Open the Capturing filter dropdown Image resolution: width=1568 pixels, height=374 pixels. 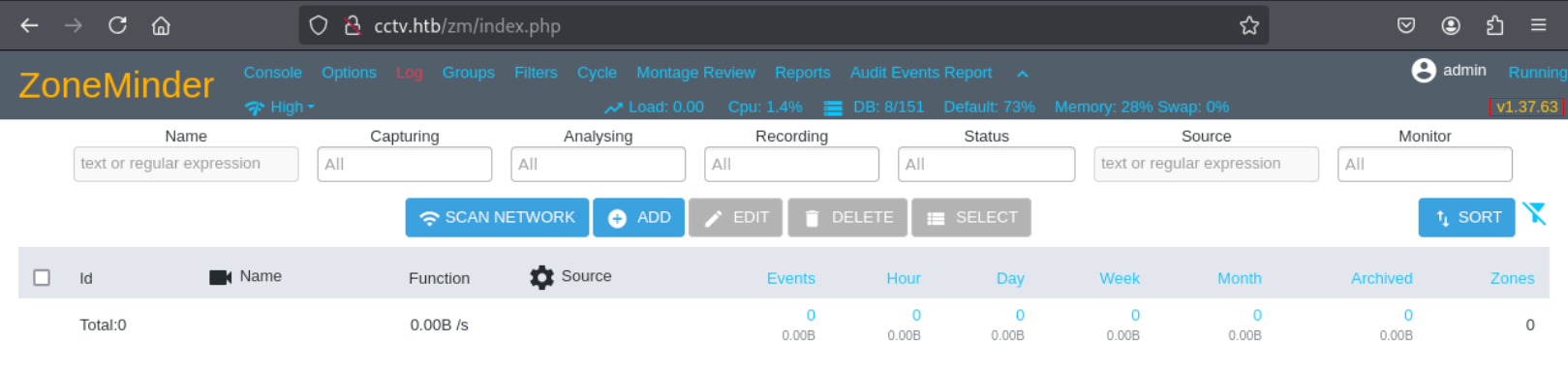tap(405, 164)
